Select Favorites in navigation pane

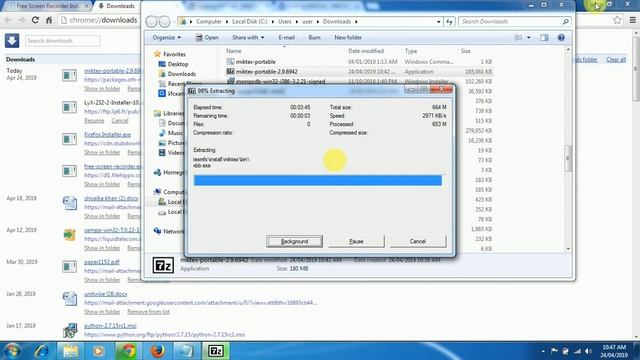[174, 54]
